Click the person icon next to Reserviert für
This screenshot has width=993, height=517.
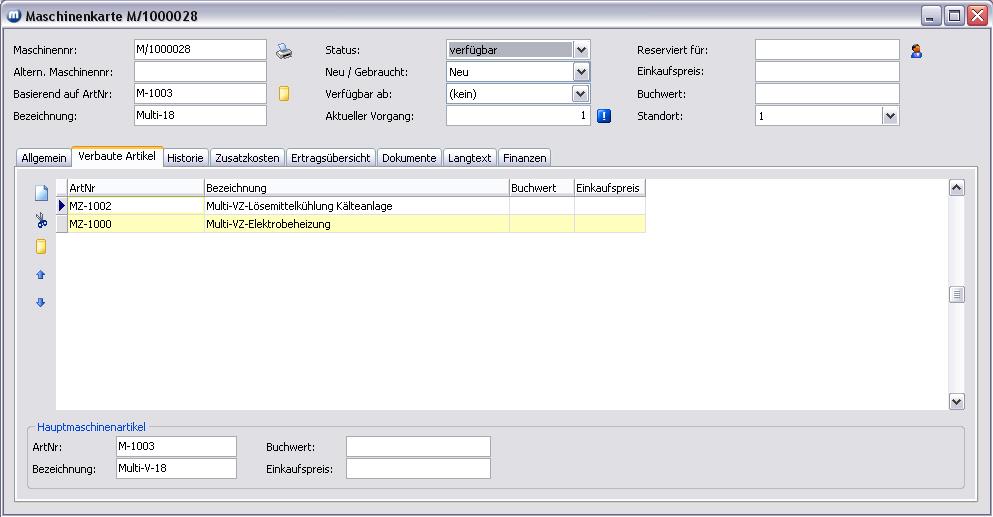[x=916, y=51]
